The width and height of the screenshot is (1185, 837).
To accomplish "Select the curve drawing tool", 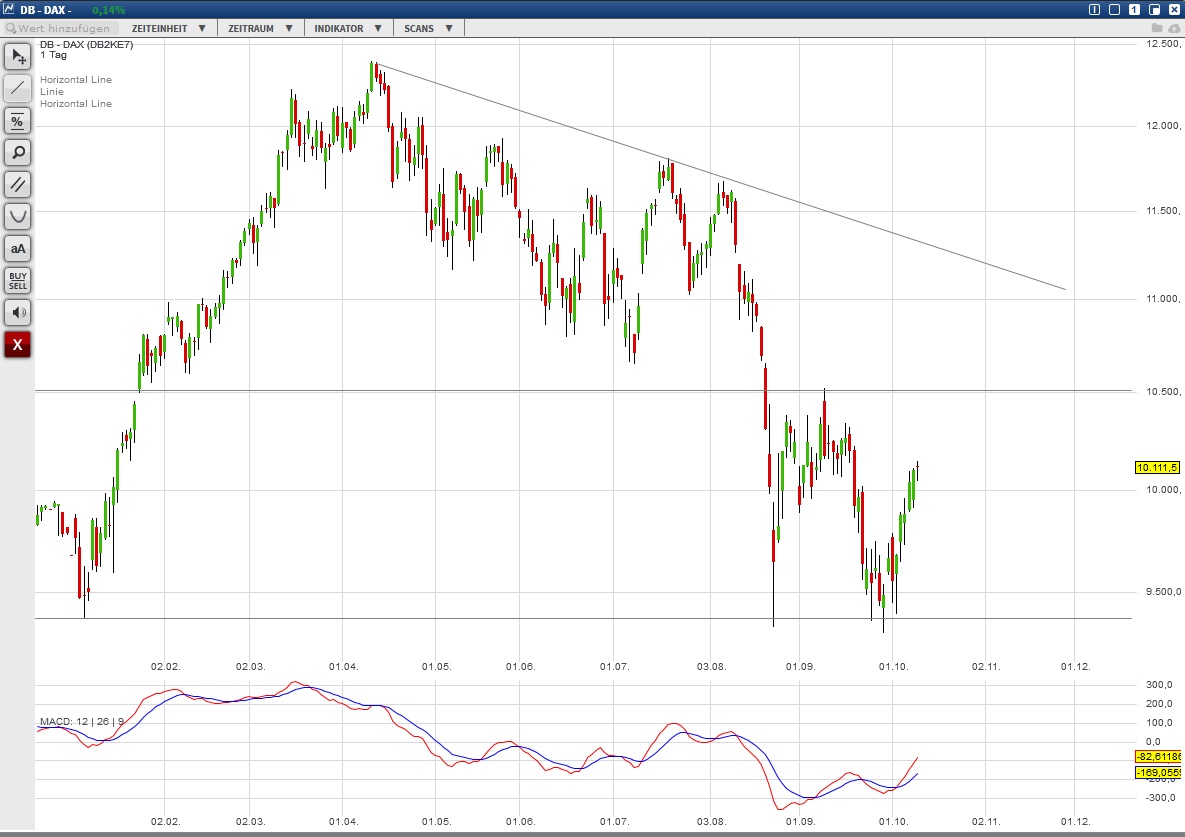I will [16, 215].
